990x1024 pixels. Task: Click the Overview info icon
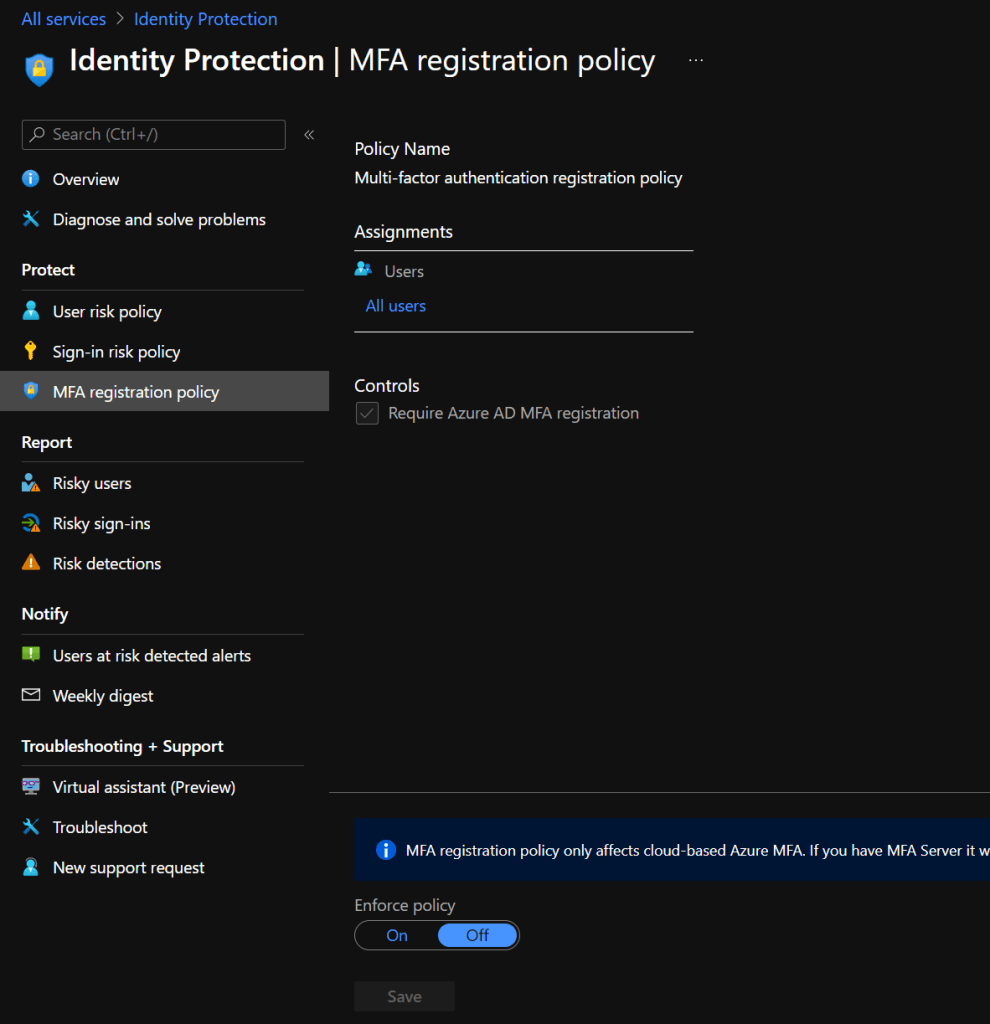pyautogui.click(x=31, y=179)
